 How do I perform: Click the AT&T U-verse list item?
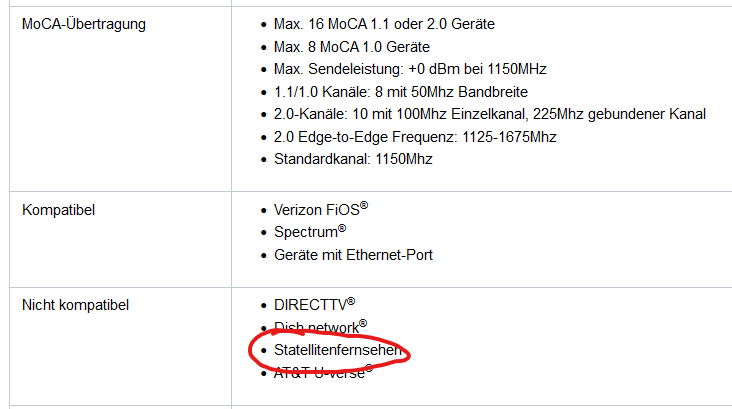click(x=318, y=372)
